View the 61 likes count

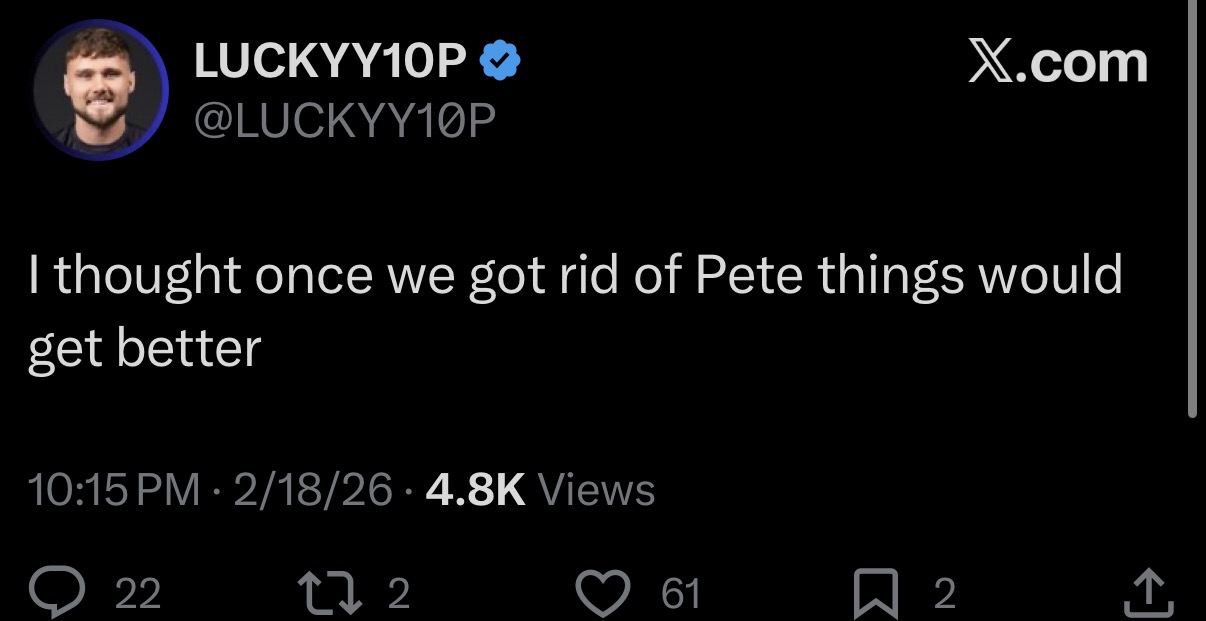(x=681, y=595)
